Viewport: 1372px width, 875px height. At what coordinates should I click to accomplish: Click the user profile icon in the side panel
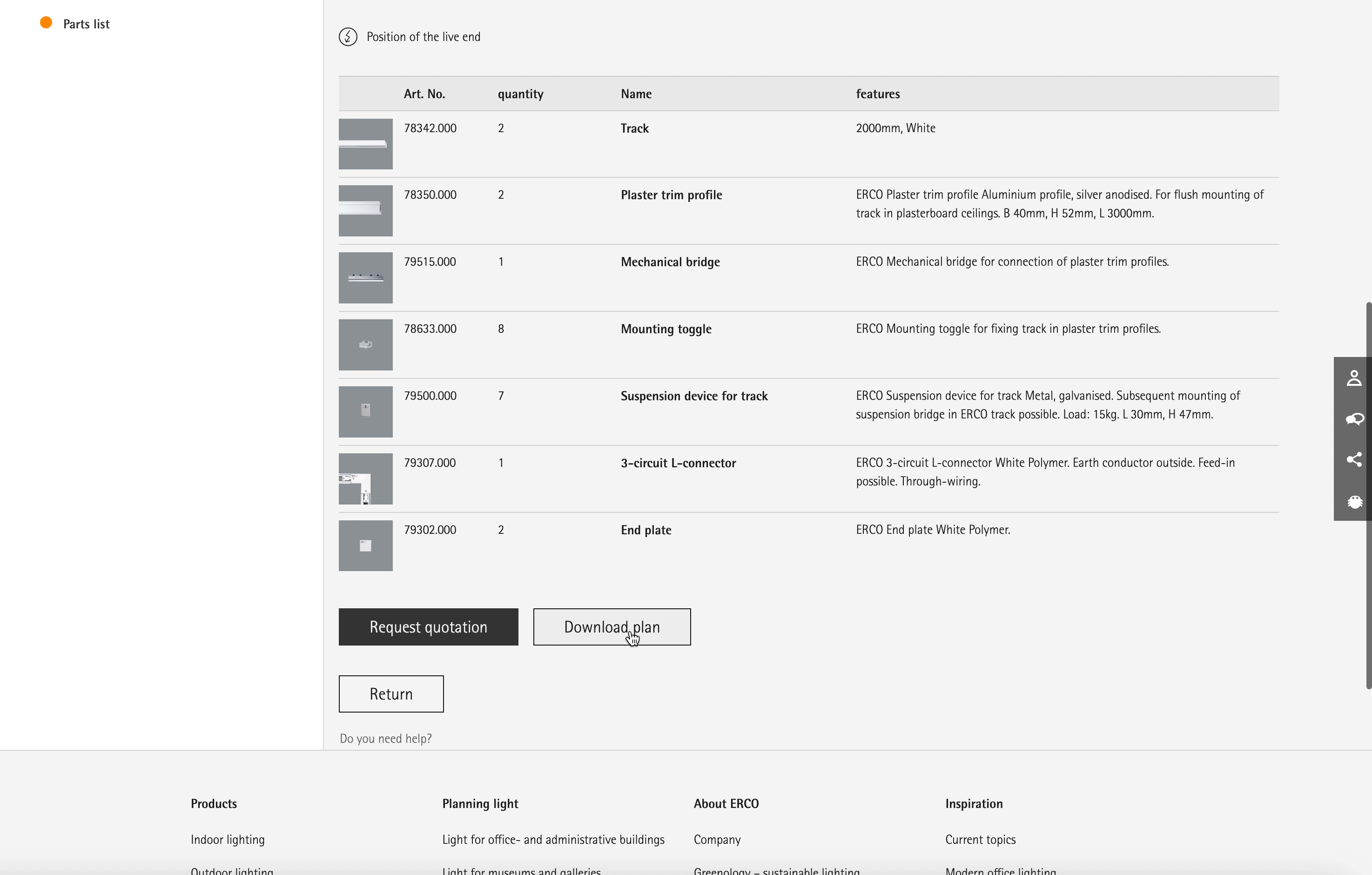[1354, 377]
